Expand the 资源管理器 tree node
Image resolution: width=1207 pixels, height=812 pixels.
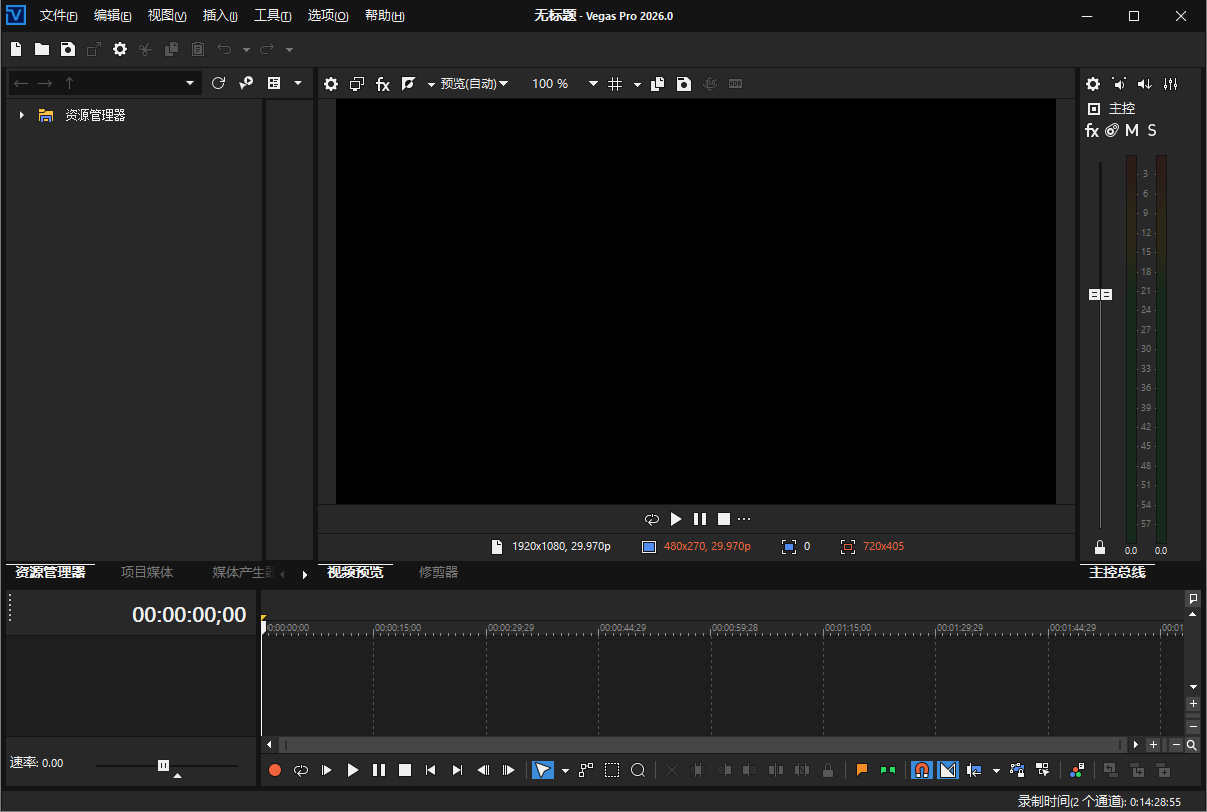click(x=22, y=116)
